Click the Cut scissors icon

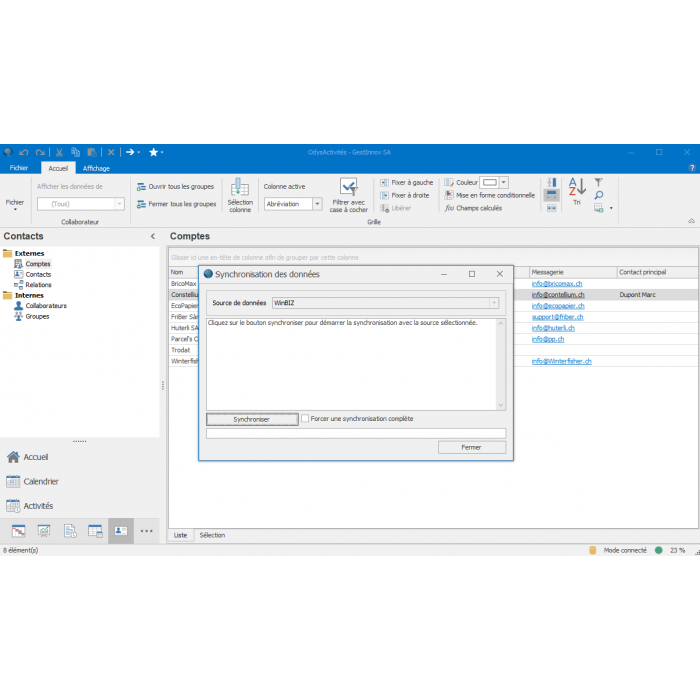click(x=59, y=152)
